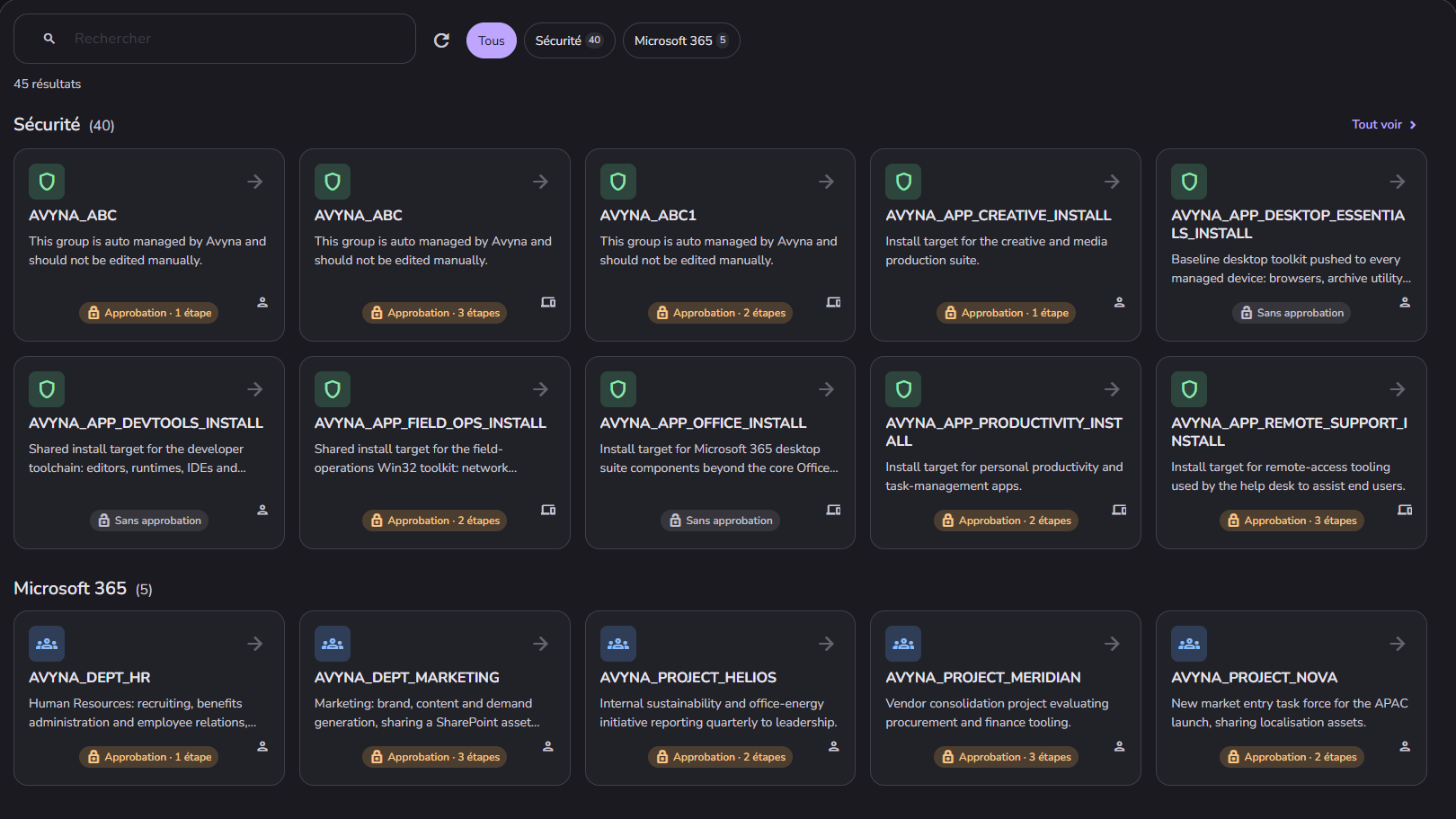Click the AVYNA_ABC1 card title
The image size is (1456, 819).
point(648,216)
